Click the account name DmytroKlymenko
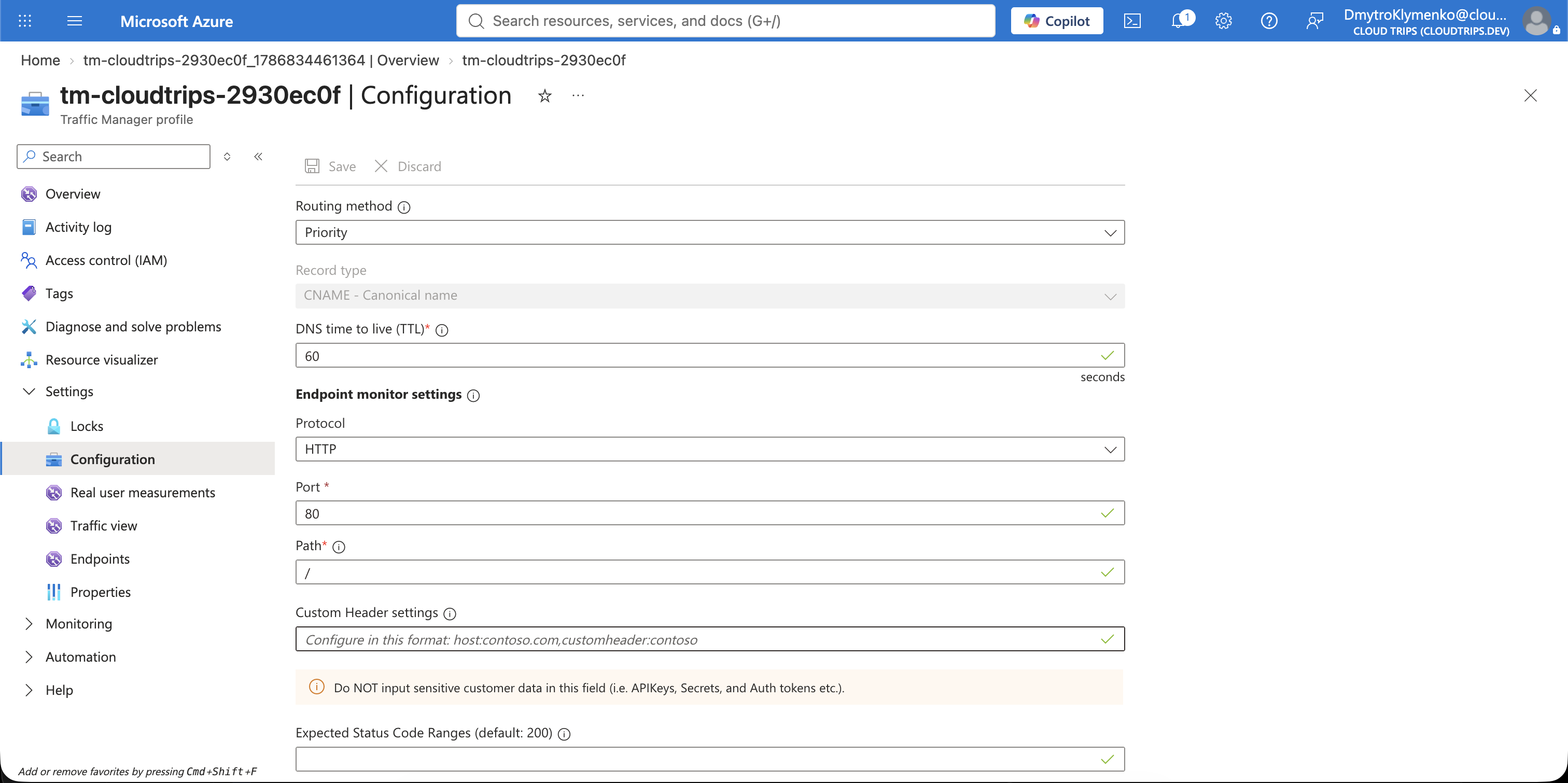The width and height of the screenshot is (1568, 783). (x=1425, y=15)
